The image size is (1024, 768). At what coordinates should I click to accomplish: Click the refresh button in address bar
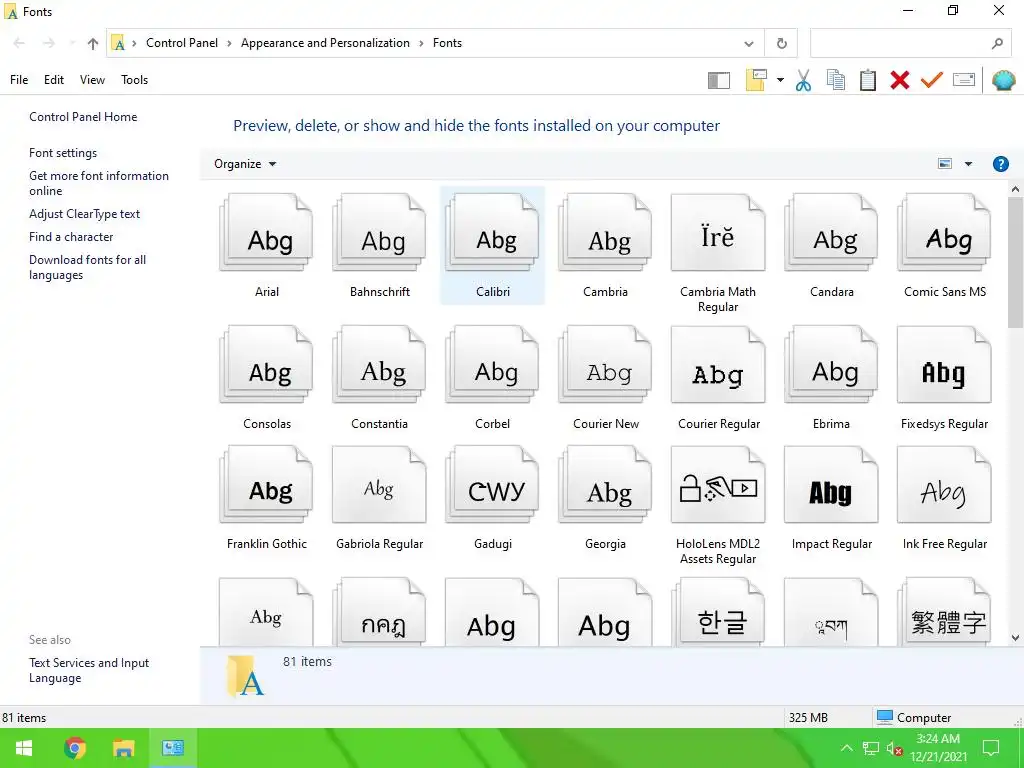[x=781, y=44]
